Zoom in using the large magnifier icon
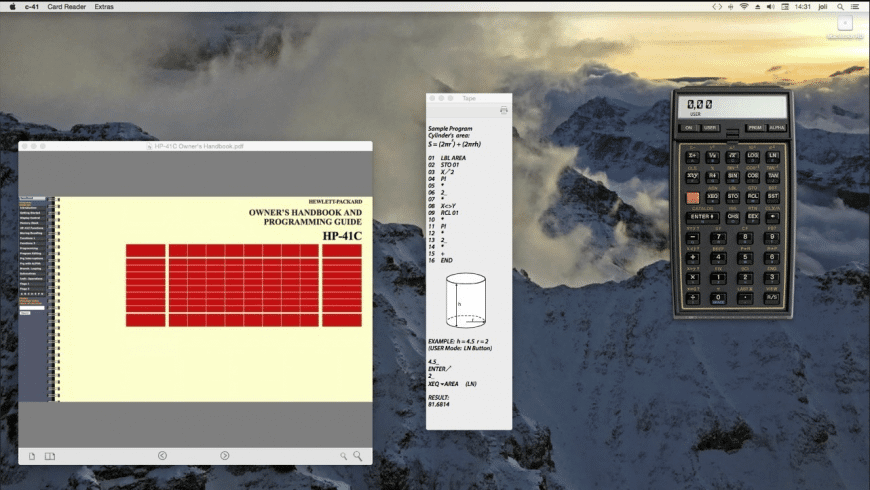Screen dimensions: 870x490 [x=357, y=456]
